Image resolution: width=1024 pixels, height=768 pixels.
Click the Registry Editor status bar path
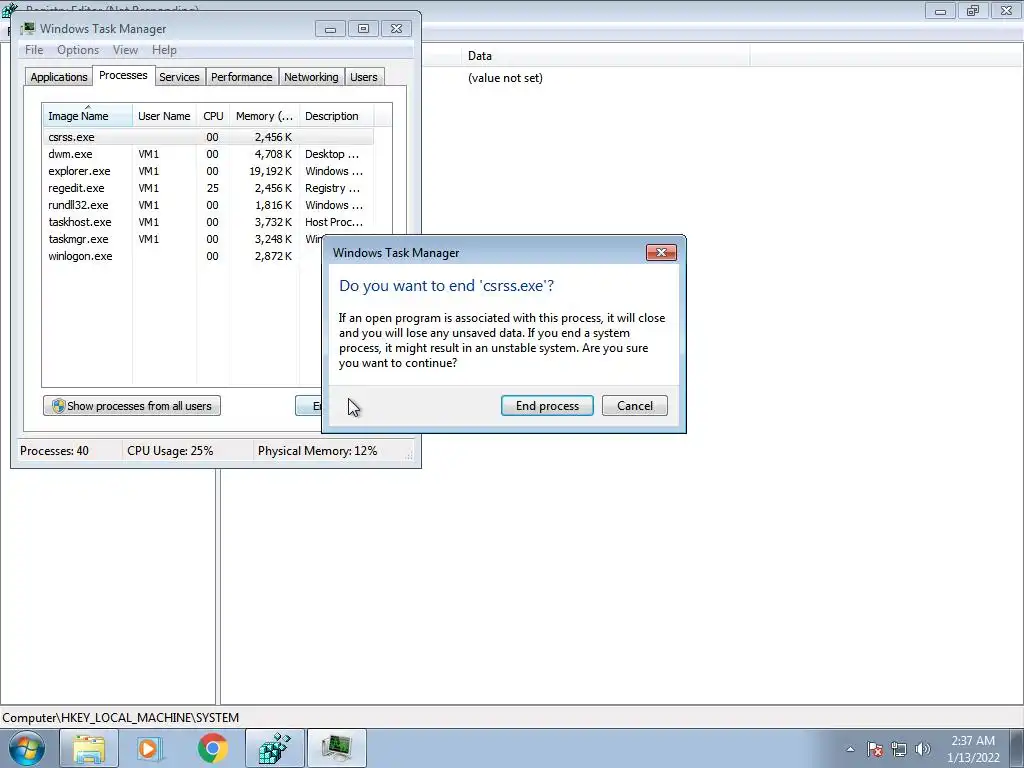coord(121,717)
